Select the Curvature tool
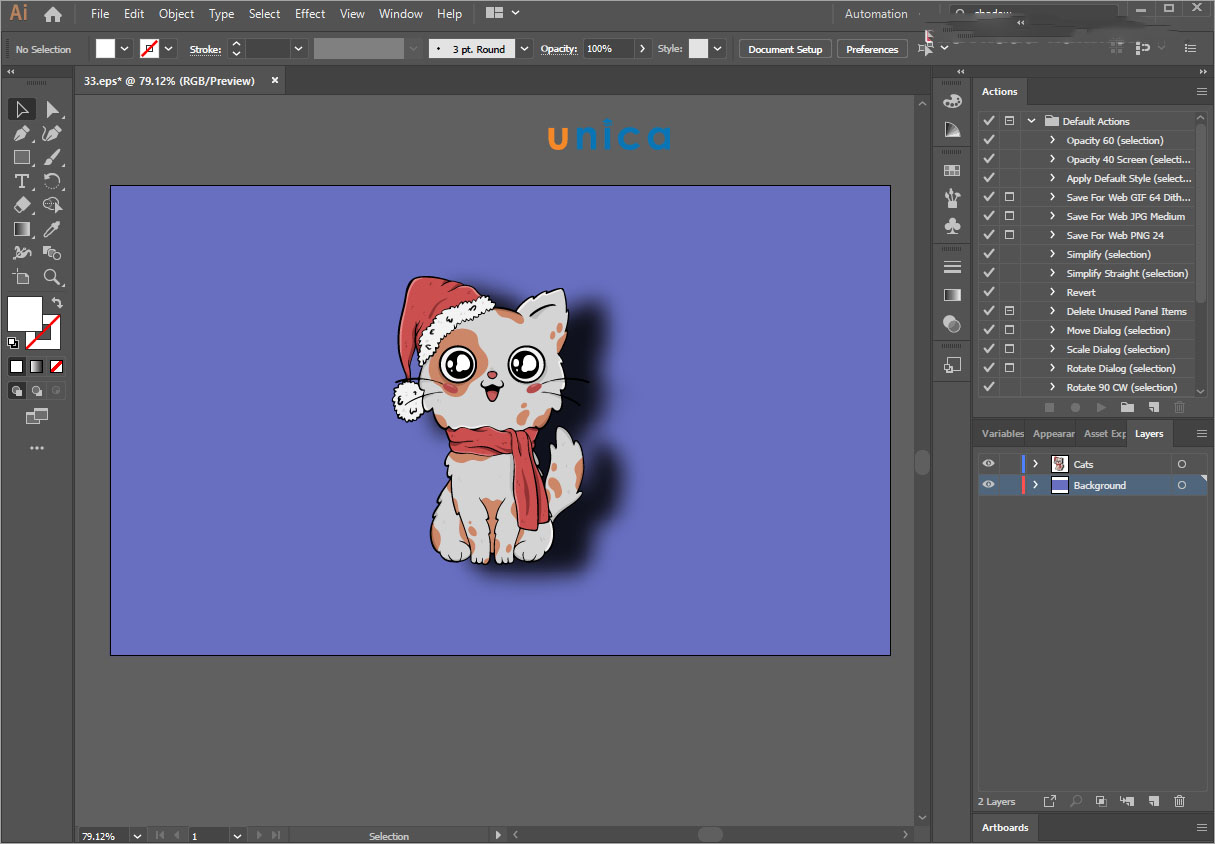The image size is (1215, 844). [52, 133]
